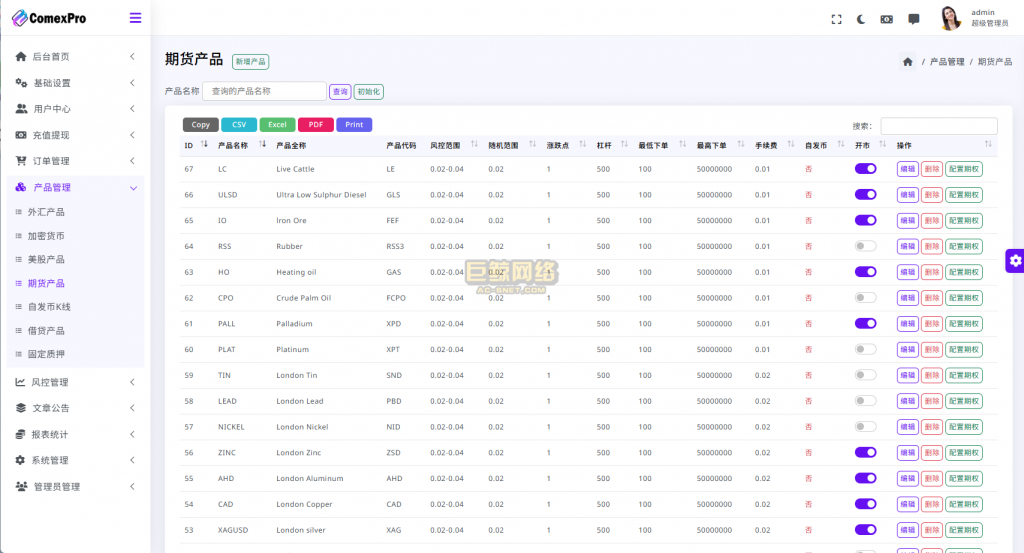Turn on Crude Palm Oil market toggle
1024x553 pixels.
[x=865, y=298]
